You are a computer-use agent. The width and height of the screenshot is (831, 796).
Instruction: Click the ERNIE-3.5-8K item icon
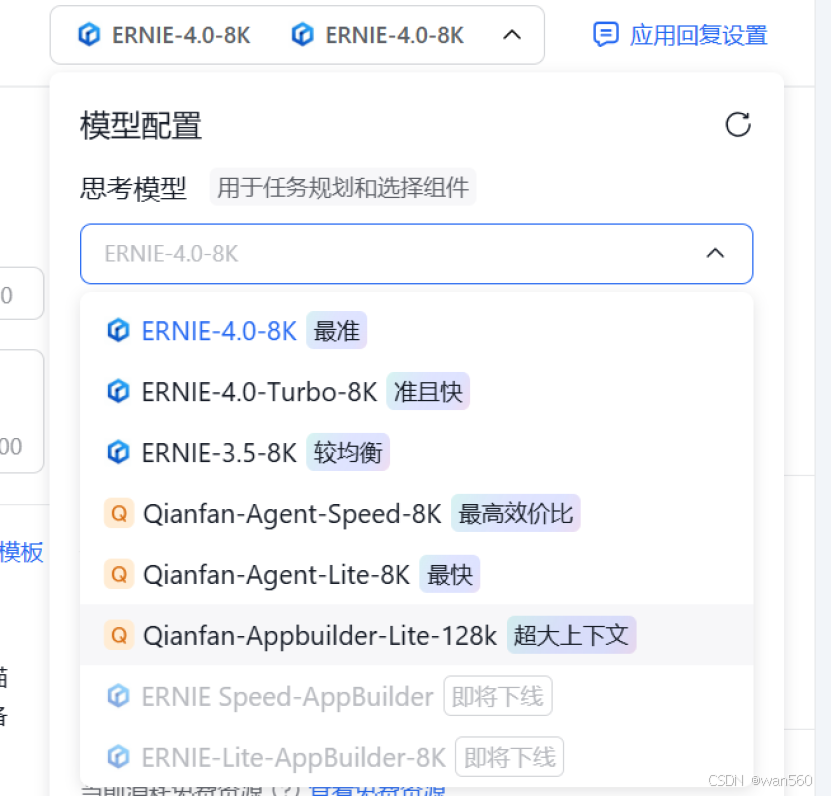[118, 453]
